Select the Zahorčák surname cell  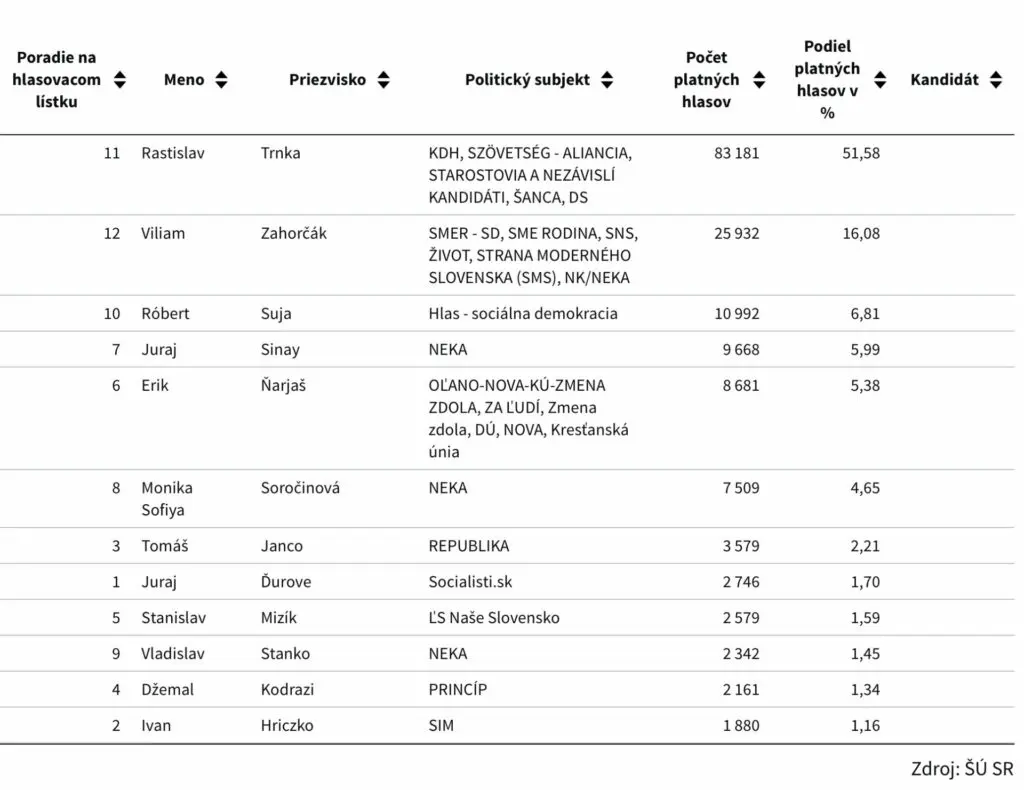coord(293,233)
